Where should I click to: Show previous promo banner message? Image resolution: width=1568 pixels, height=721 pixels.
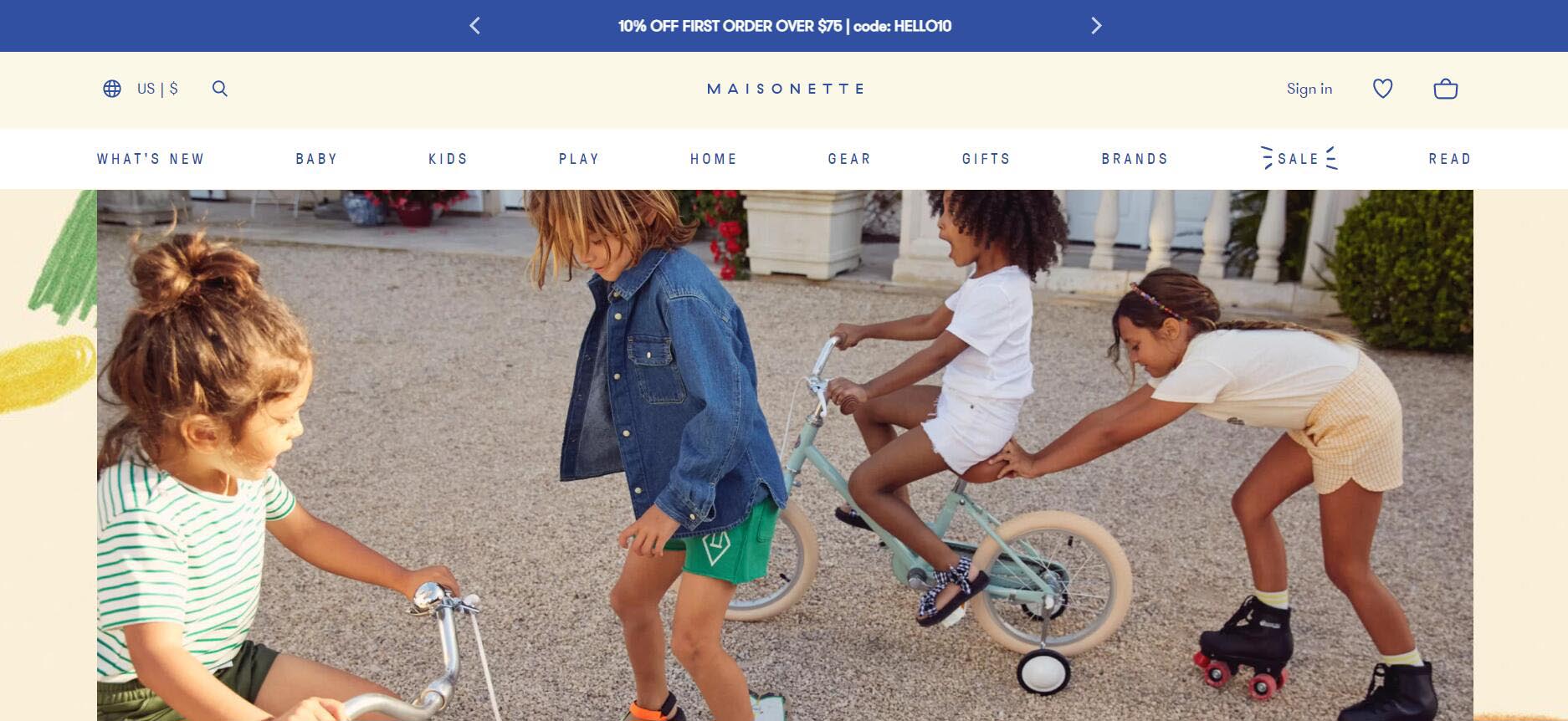point(474,26)
